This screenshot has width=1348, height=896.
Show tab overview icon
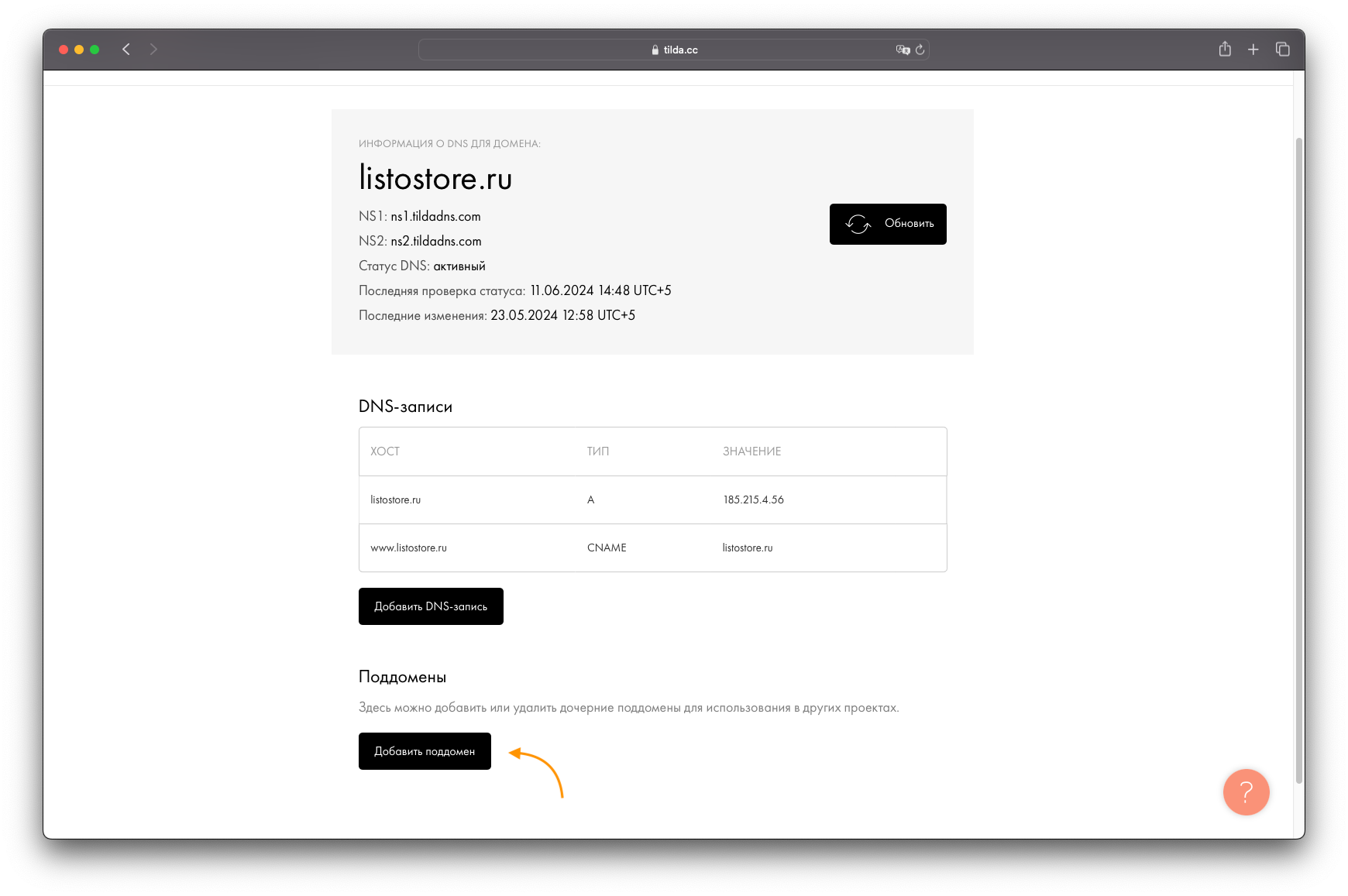click(x=1283, y=50)
